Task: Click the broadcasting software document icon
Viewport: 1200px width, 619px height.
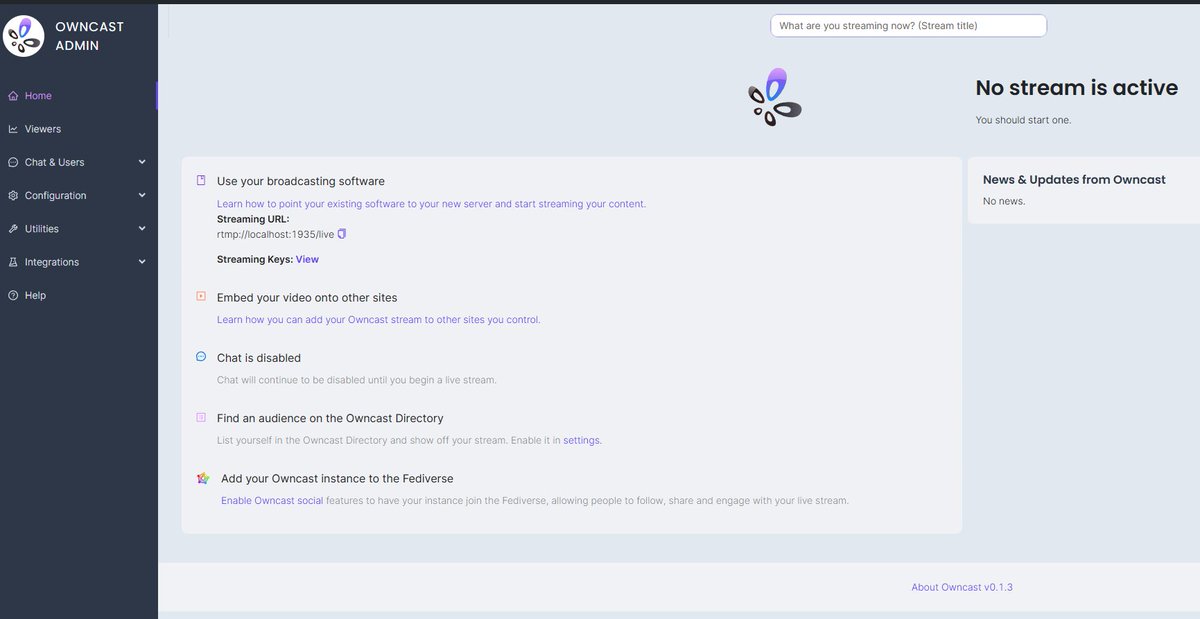Action: pos(201,181)
